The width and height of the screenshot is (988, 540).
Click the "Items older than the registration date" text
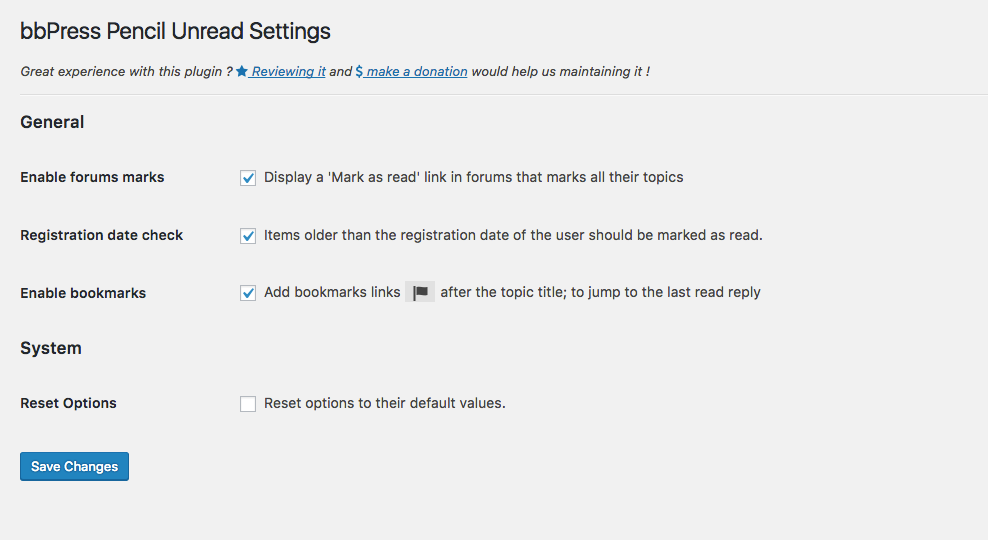[513, 235]
